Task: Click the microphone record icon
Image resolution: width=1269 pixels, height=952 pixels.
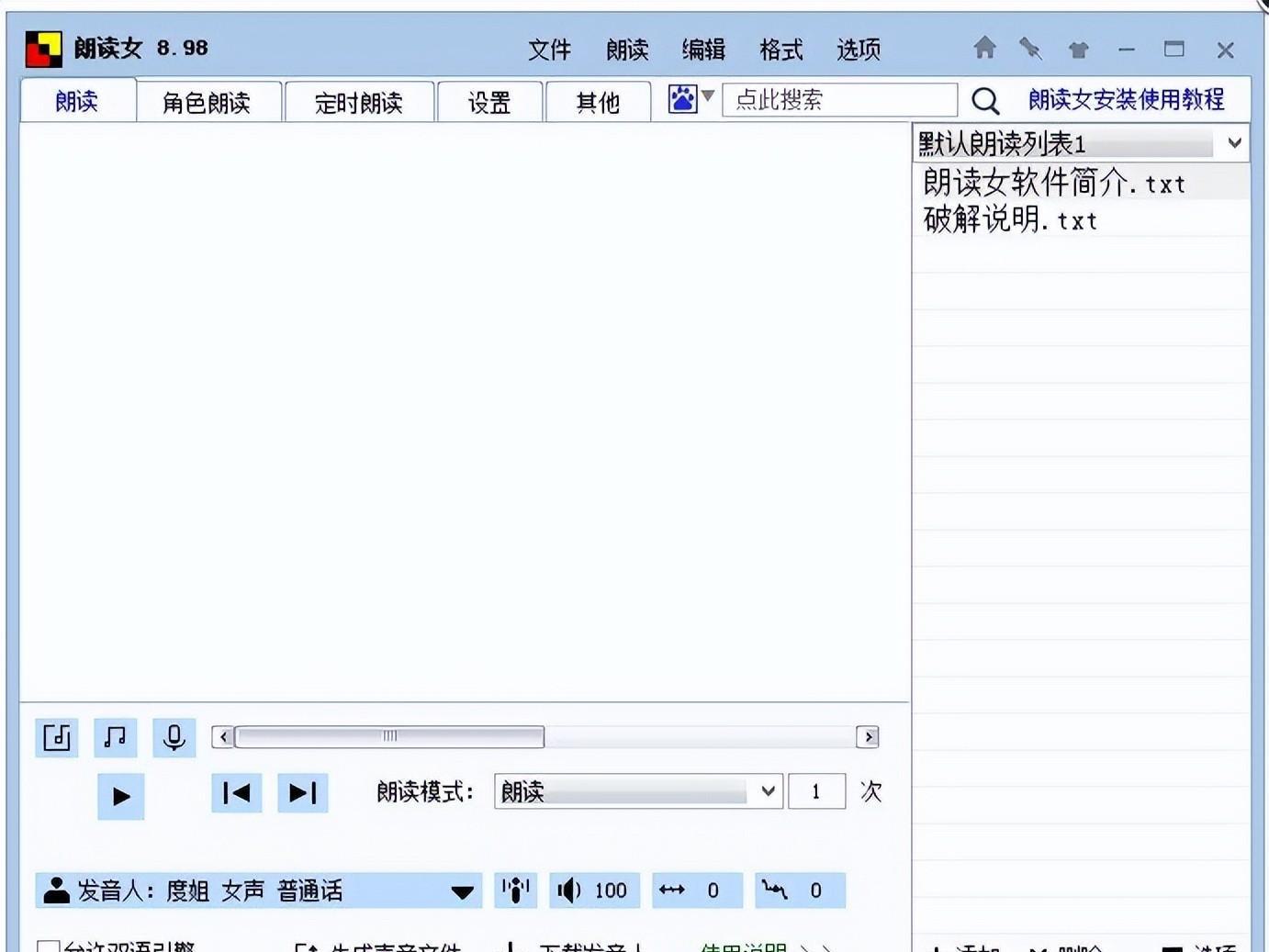Action: coord(174,737)
